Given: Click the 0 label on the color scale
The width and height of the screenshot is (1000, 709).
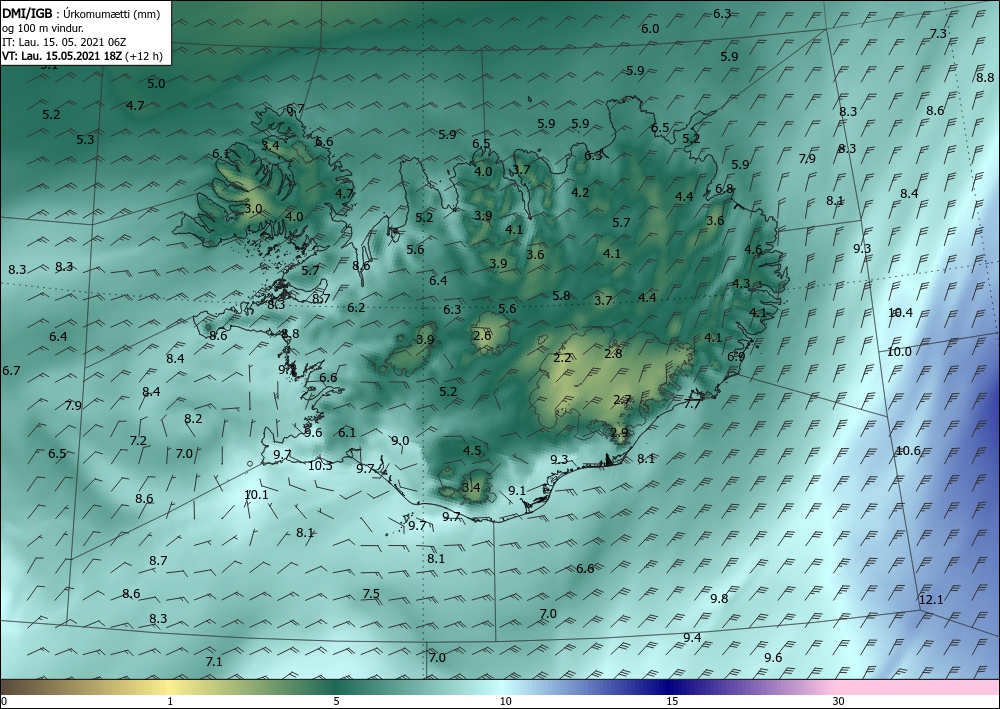Looking at the screenshot, I should click(x=4, y=701).
